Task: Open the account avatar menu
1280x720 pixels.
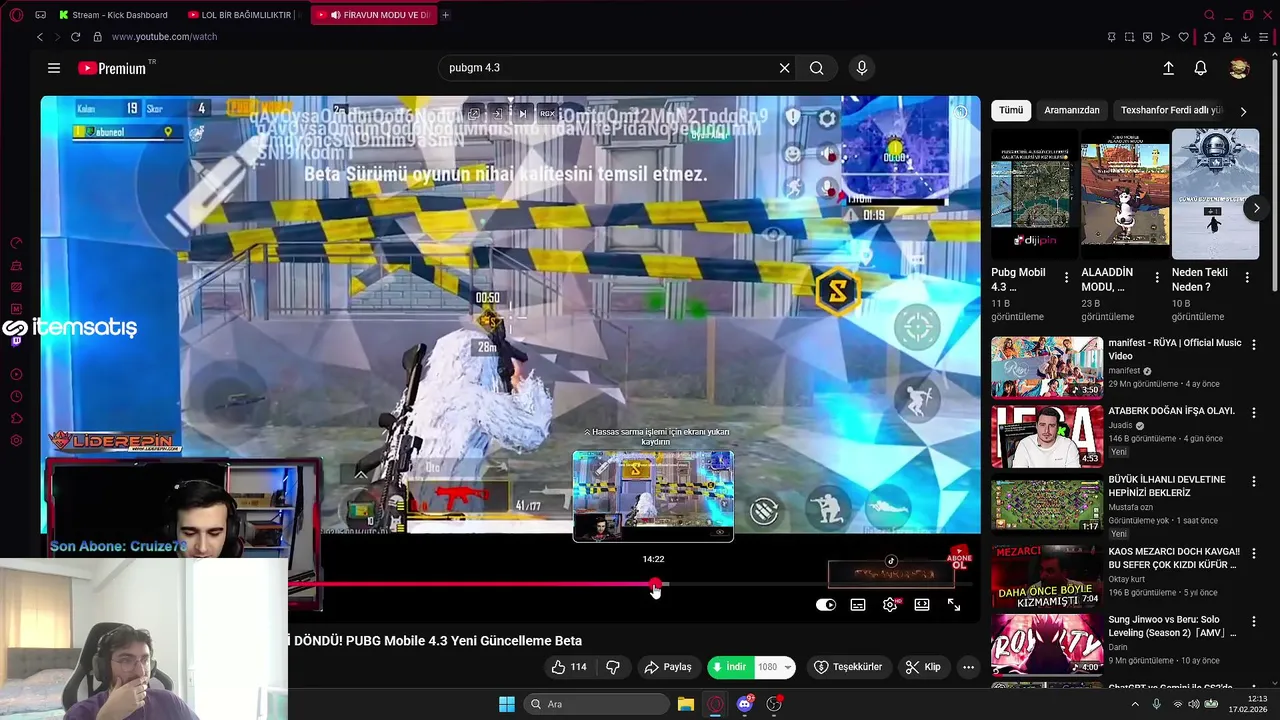Action: coord(1239,68)
